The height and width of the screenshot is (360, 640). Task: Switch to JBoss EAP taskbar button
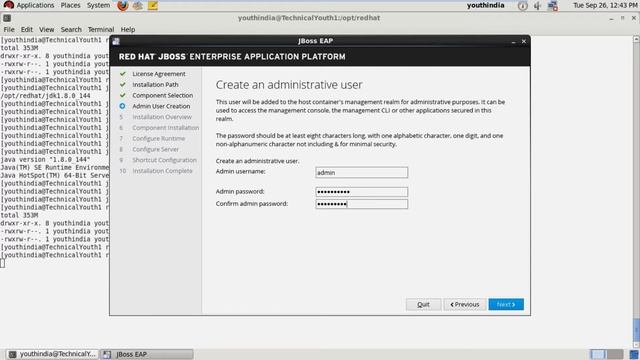[147, 354]
